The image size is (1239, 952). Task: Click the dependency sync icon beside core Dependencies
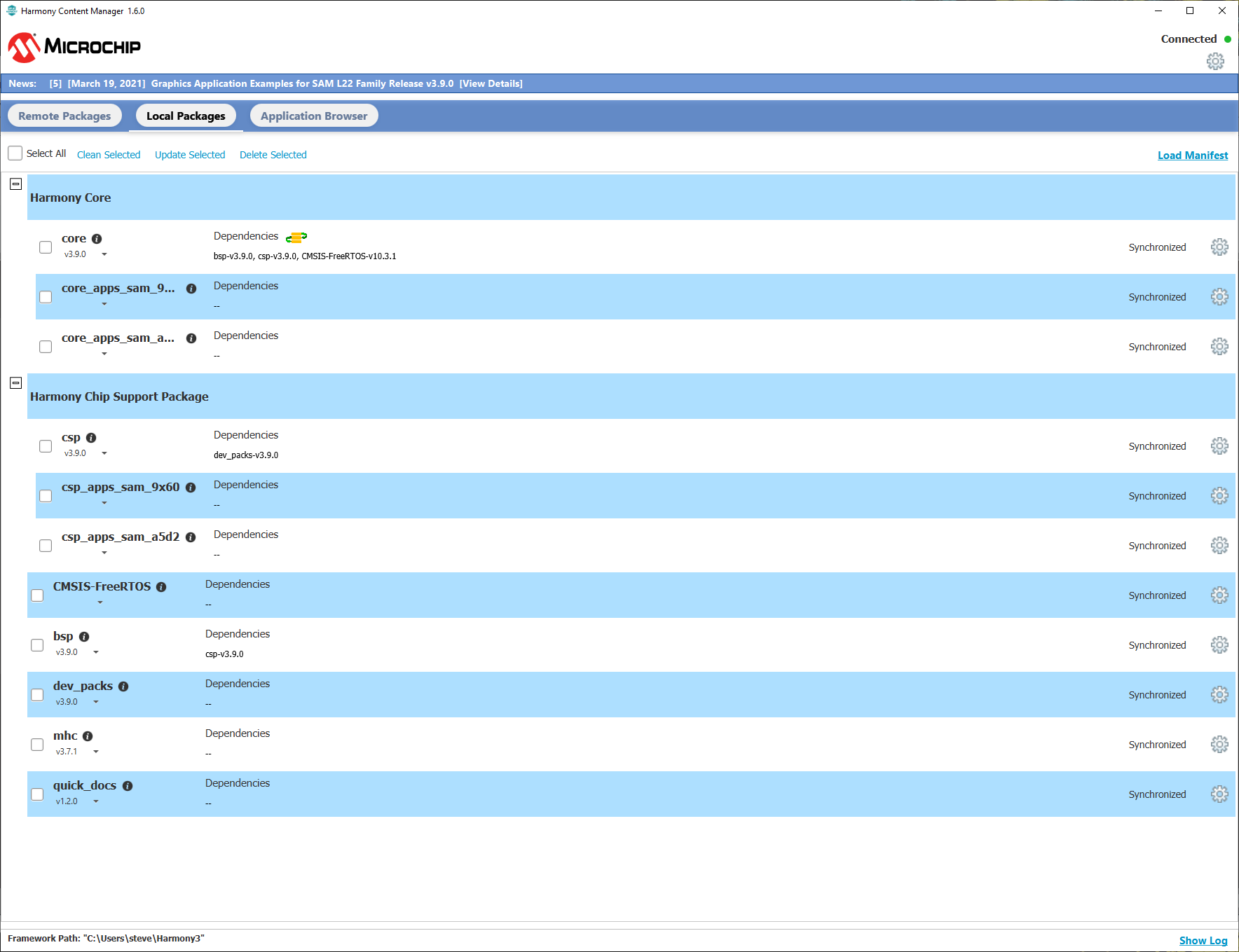[296, 236]
